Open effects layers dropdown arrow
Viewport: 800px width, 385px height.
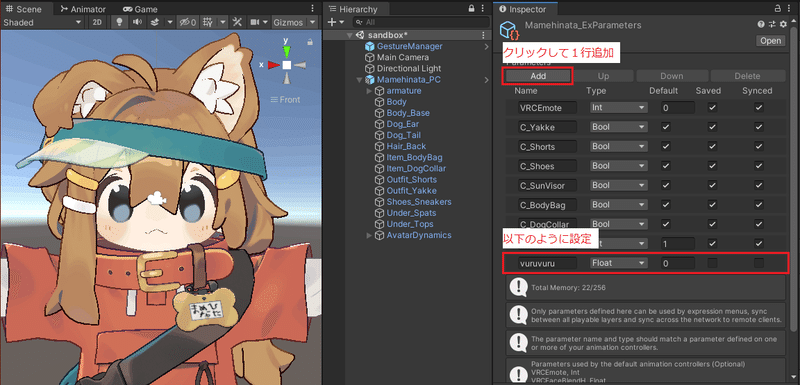tap(170, 22)
